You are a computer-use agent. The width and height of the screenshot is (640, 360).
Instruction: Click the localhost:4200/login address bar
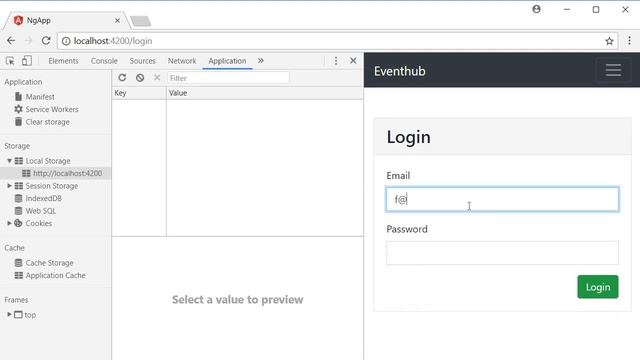click(337, 41)
